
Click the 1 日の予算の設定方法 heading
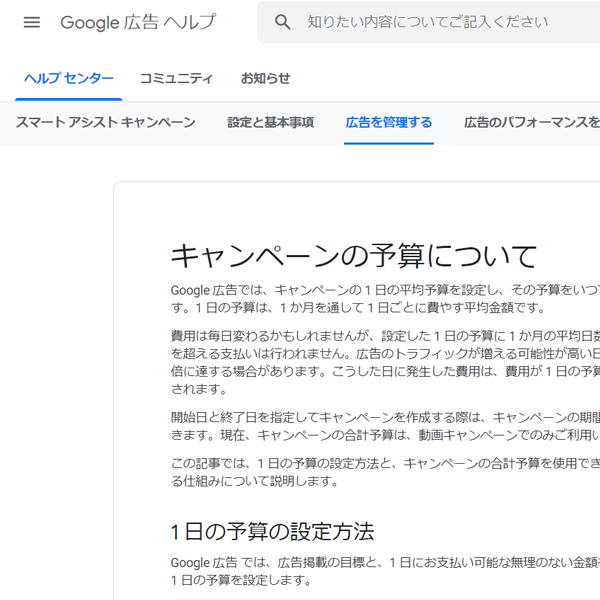click(272, 532)
